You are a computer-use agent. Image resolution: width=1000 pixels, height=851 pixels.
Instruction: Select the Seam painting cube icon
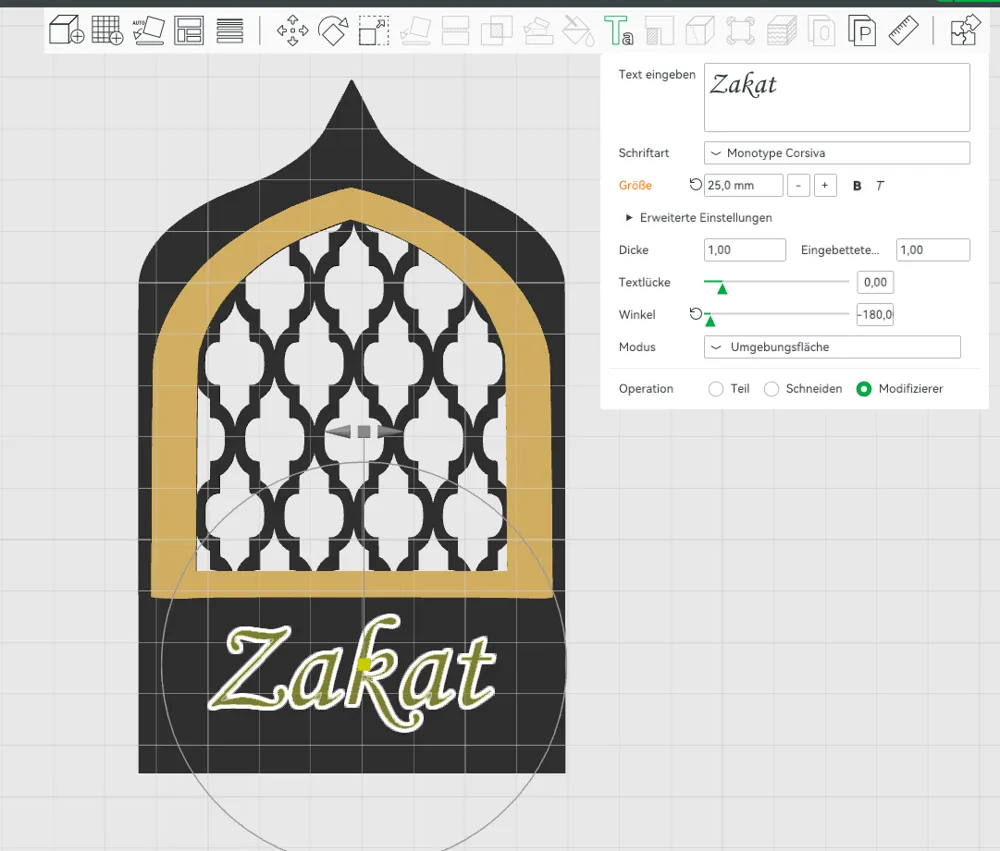point(700,30)
